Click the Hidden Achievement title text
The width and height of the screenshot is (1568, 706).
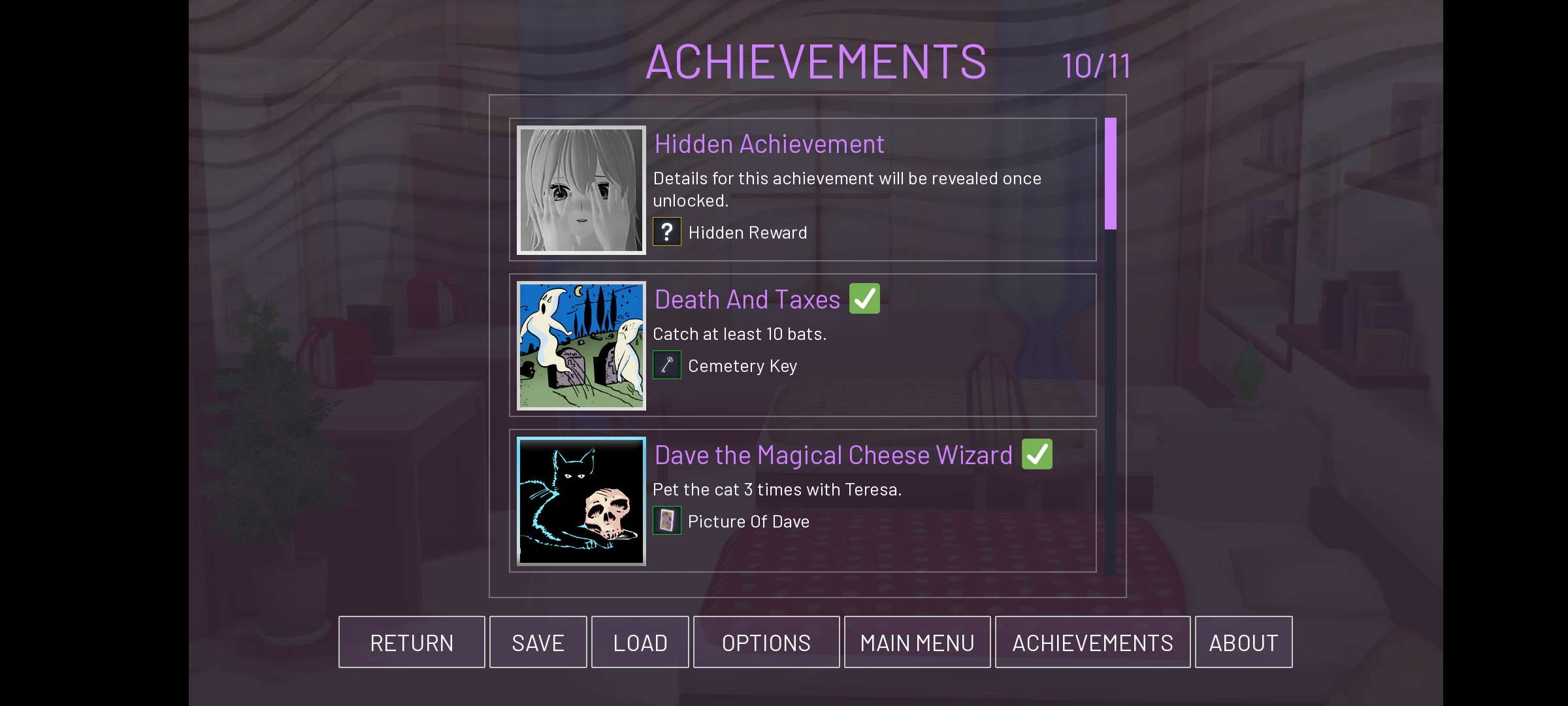[x=770, y=144]
